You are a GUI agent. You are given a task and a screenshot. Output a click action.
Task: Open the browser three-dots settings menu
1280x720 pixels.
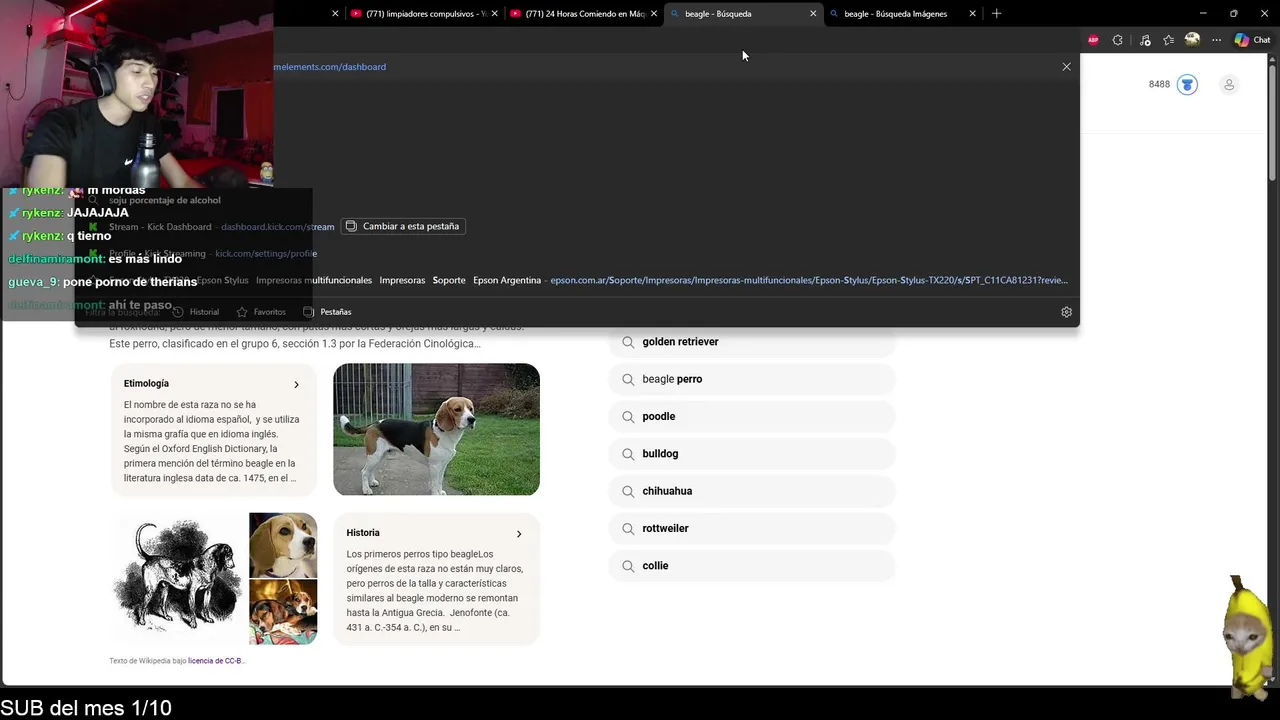(1216, 40)
